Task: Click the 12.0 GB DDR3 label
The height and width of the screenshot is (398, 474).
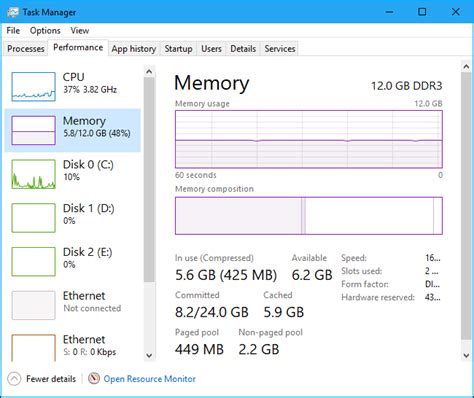Action: tap(407, 86)
